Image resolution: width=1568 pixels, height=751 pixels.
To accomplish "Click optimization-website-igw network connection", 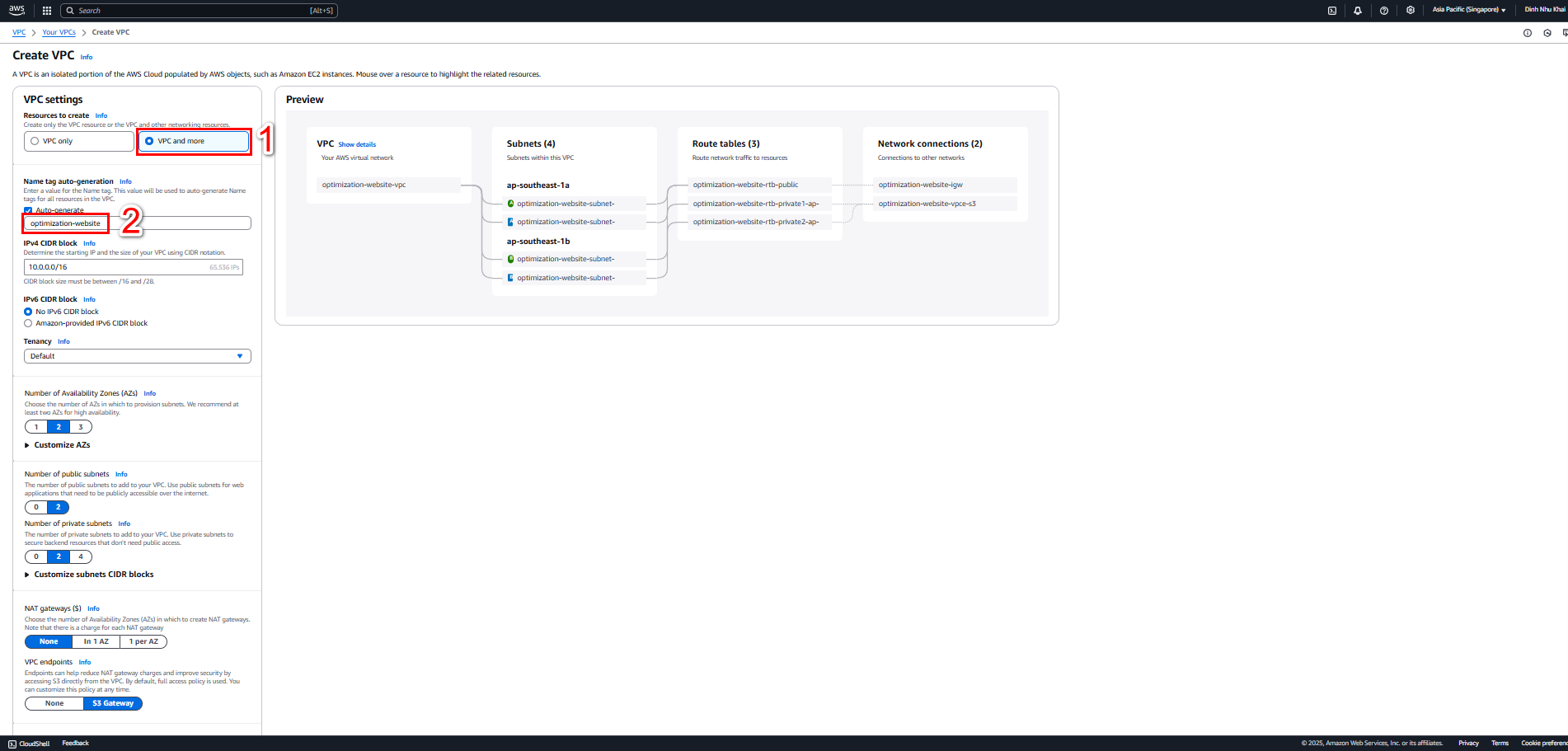I will [945, 185].
